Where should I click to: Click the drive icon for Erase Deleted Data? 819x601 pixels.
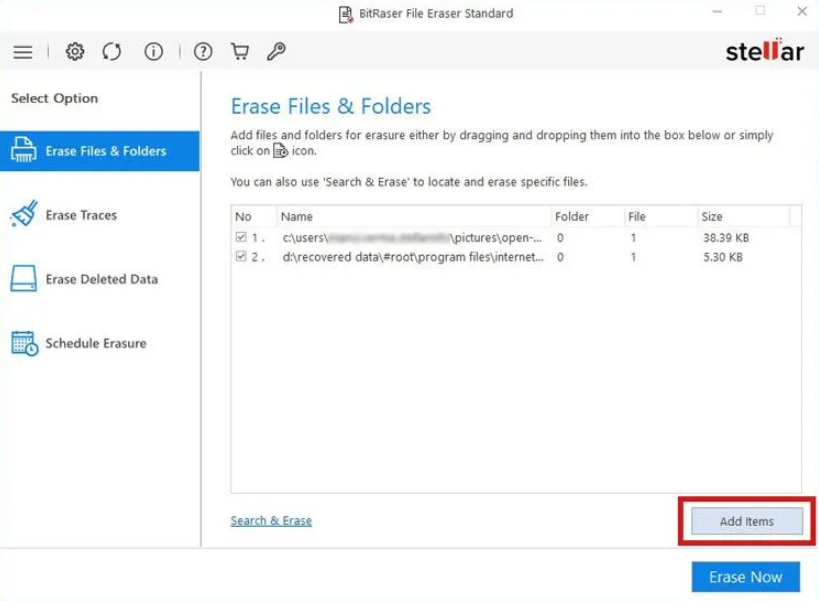[x=24, y=278]
